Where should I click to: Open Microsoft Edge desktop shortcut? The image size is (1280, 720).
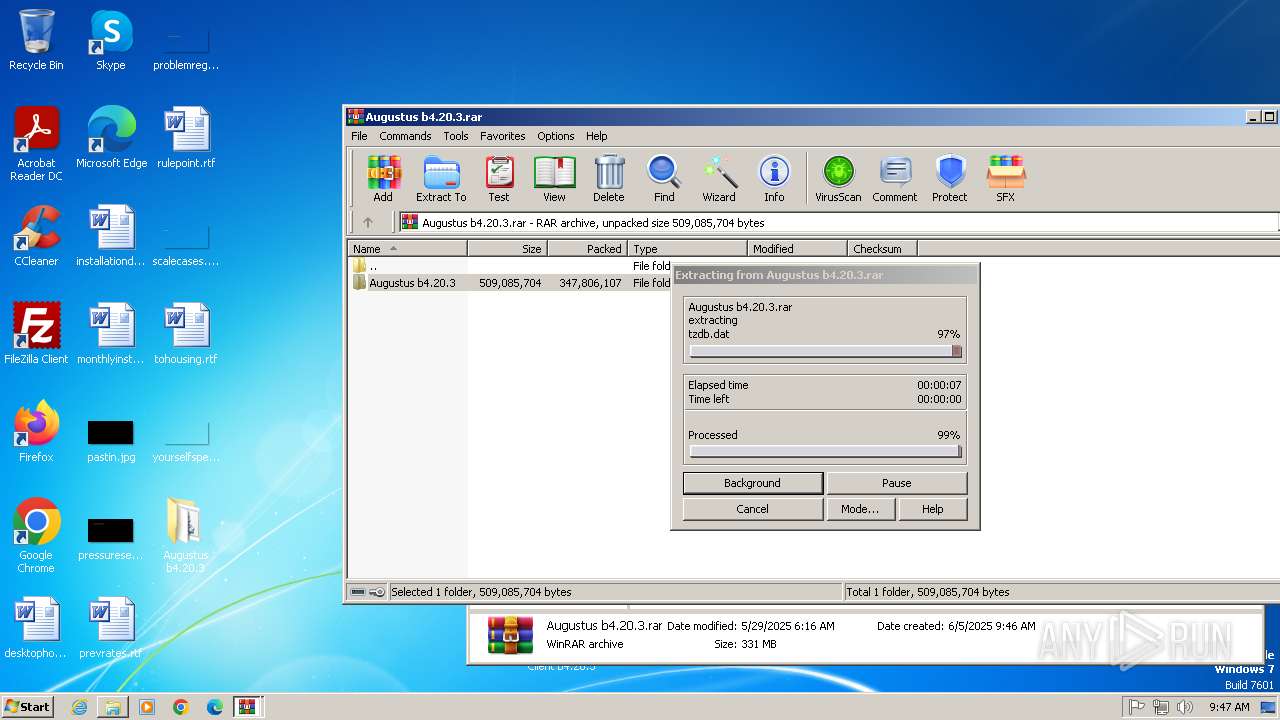(111, 138)
